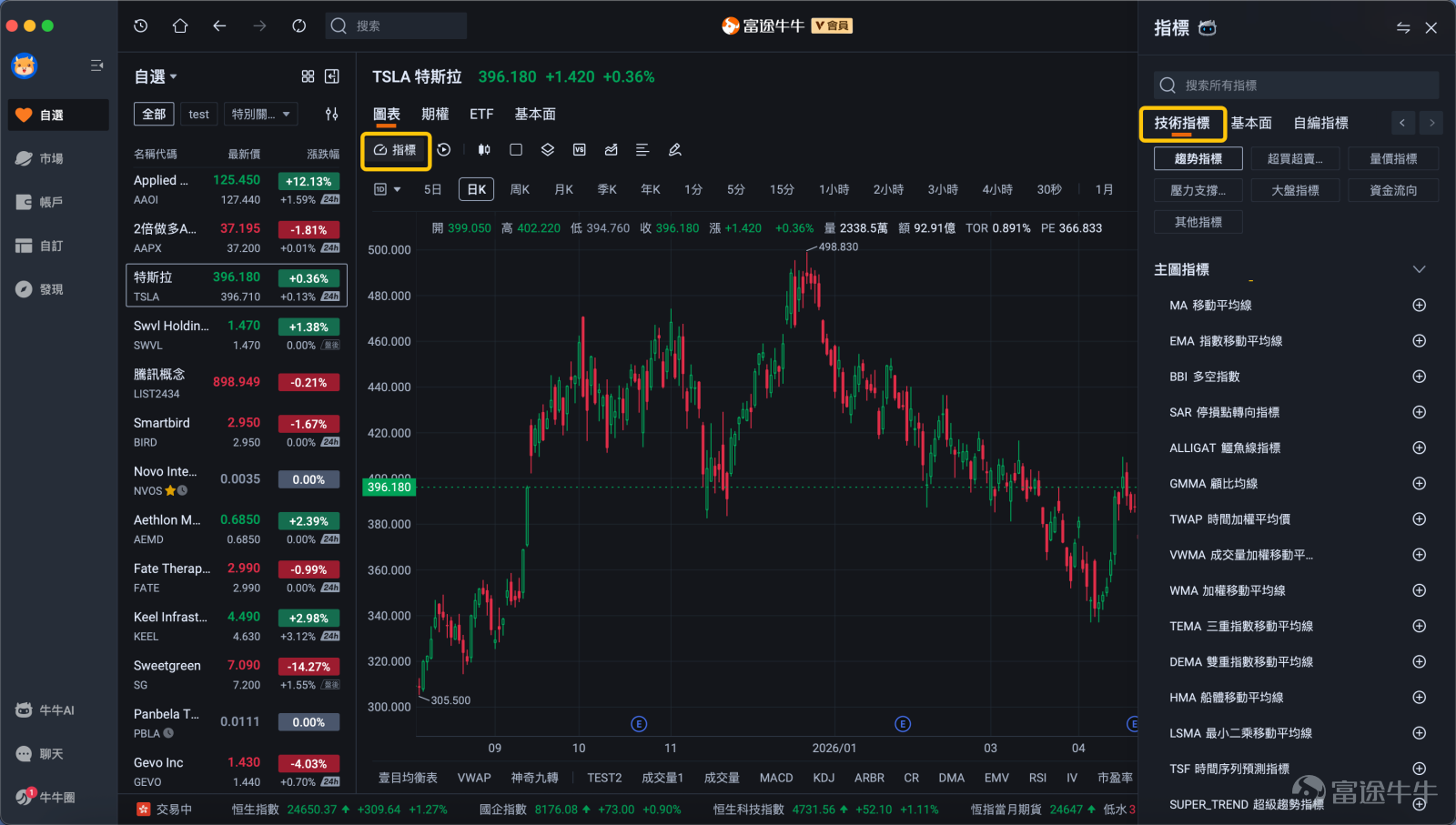
Task: Open the user avatar profile
Action: tap(25, 65)
